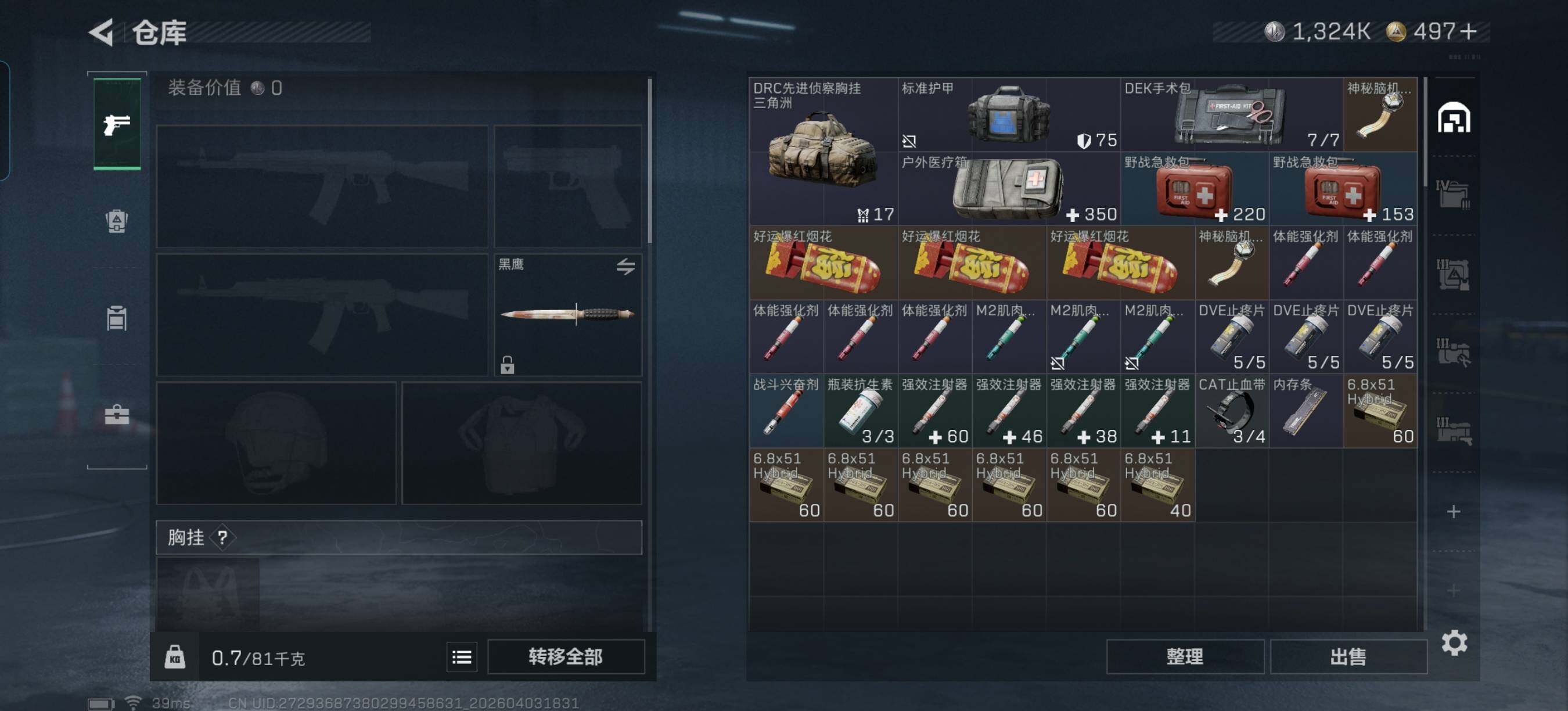Click the lock icon under 黑鹰 knife
The image size is (1568, 711).
tap(507, 365)
